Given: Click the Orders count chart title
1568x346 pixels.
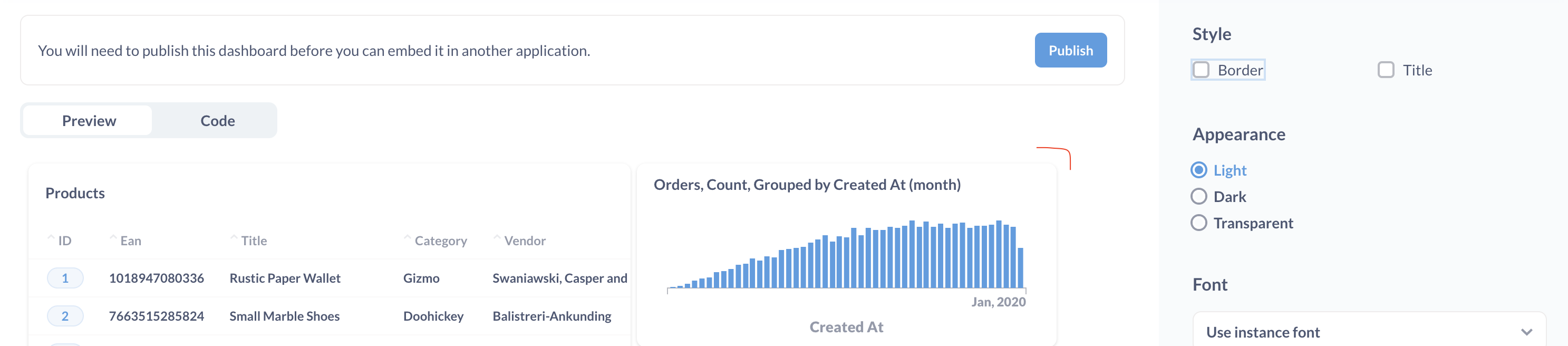Looking at the screenshot, I should coord(807,184).
